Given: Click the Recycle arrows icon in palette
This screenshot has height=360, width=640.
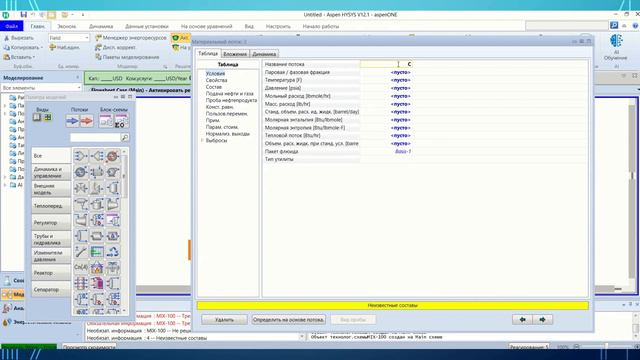Looking at the screenshot, I should [113, 252].
